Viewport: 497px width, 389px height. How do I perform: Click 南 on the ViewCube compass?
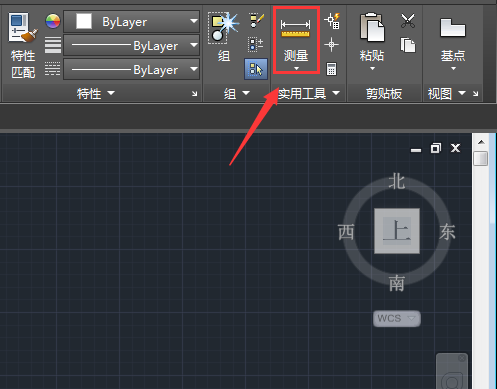pos(397,283)
